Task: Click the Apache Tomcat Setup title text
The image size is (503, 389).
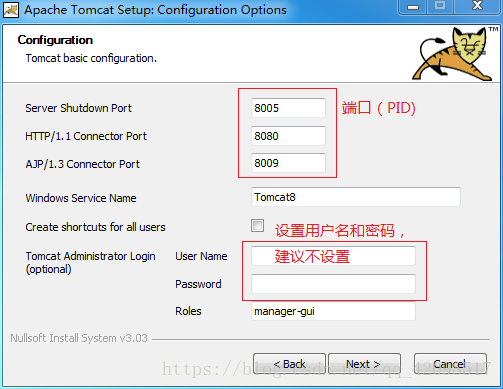Action: coord(155,10)
